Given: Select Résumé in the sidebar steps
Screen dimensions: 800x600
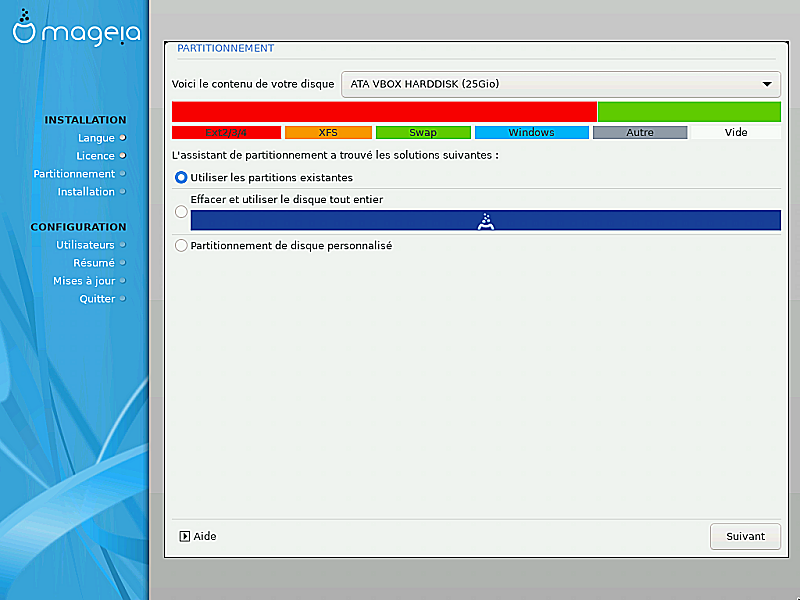Looking at the screenshot, I should click(93, 262).
